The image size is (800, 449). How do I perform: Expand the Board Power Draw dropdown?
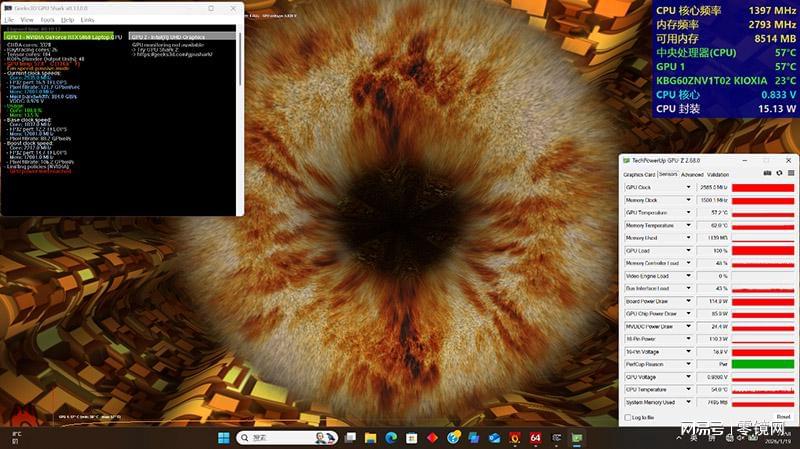point(688,301)
